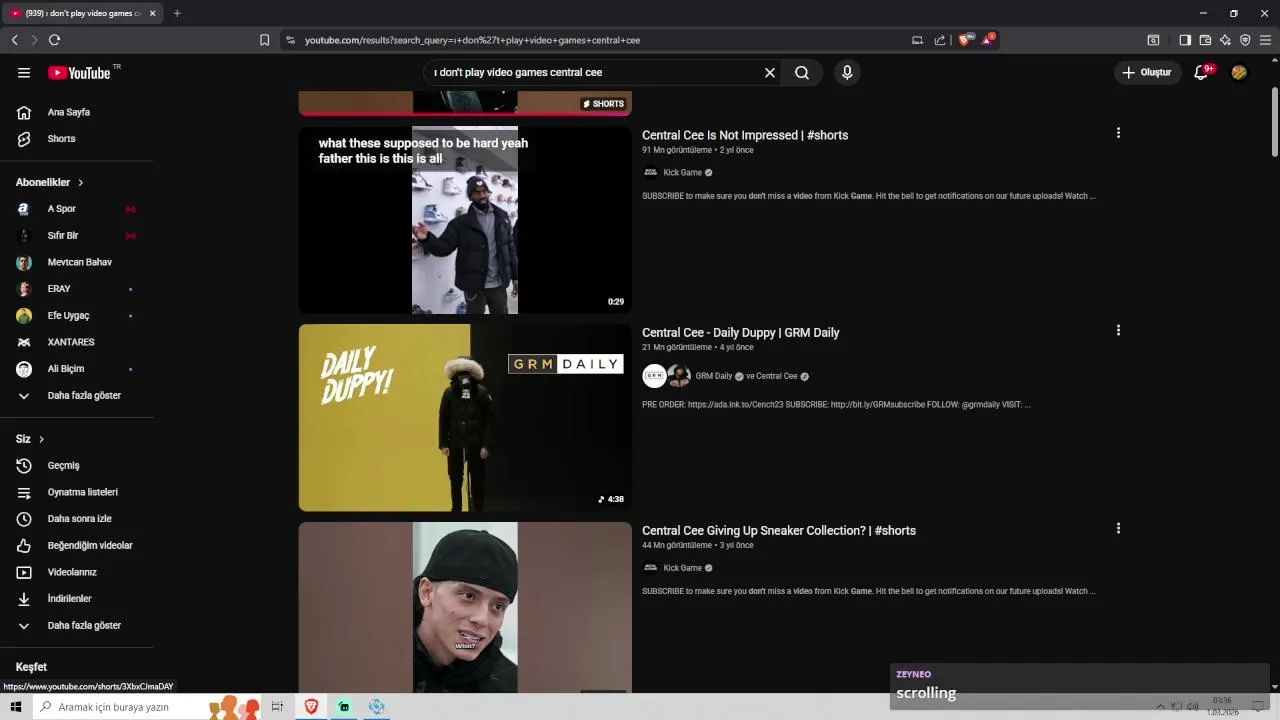Toggle the browser sidebar panel
The image size is (1280, 720).
pos(1185,40)
